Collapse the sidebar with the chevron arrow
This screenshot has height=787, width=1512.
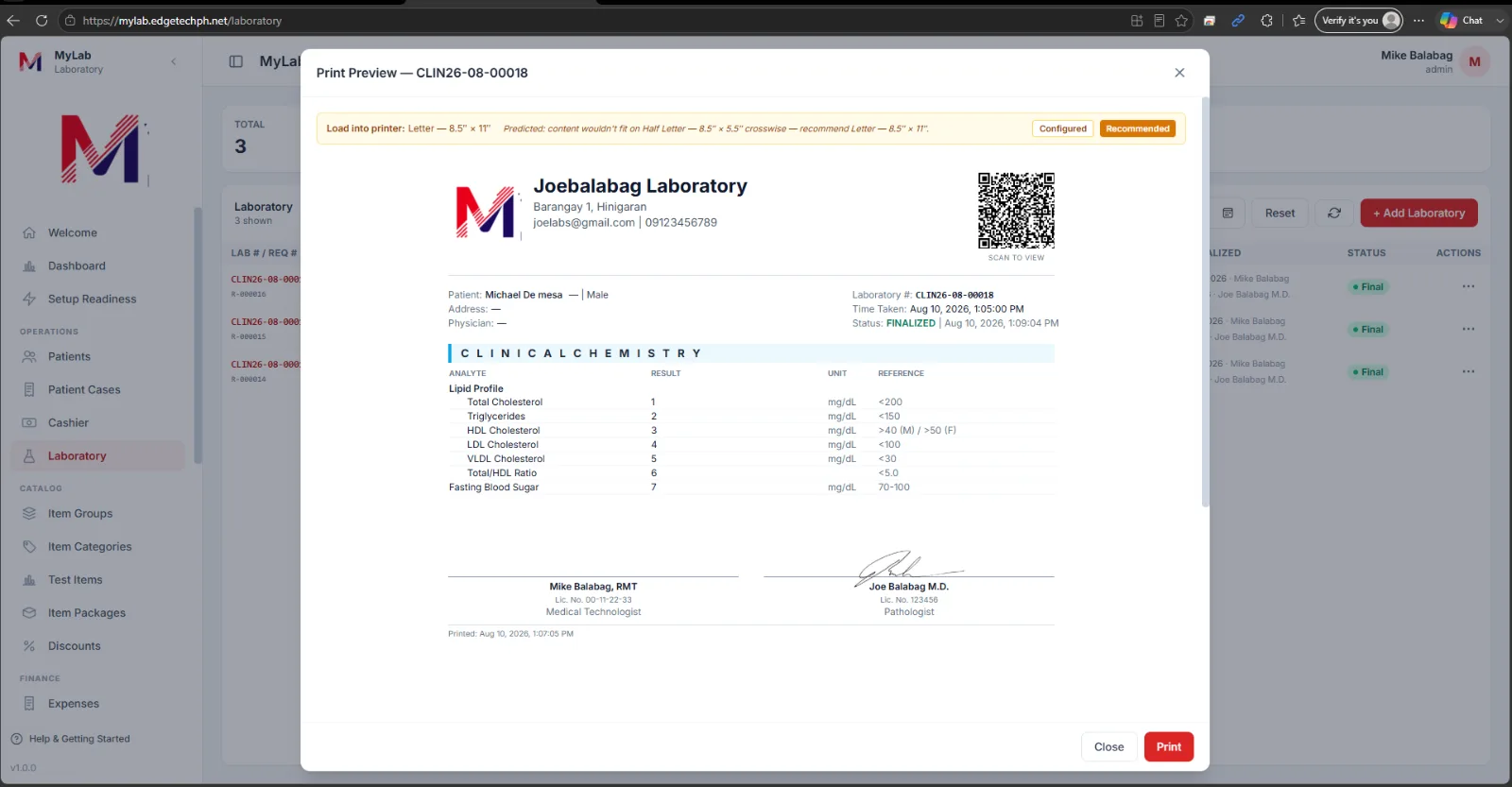(x=173, y=61)
